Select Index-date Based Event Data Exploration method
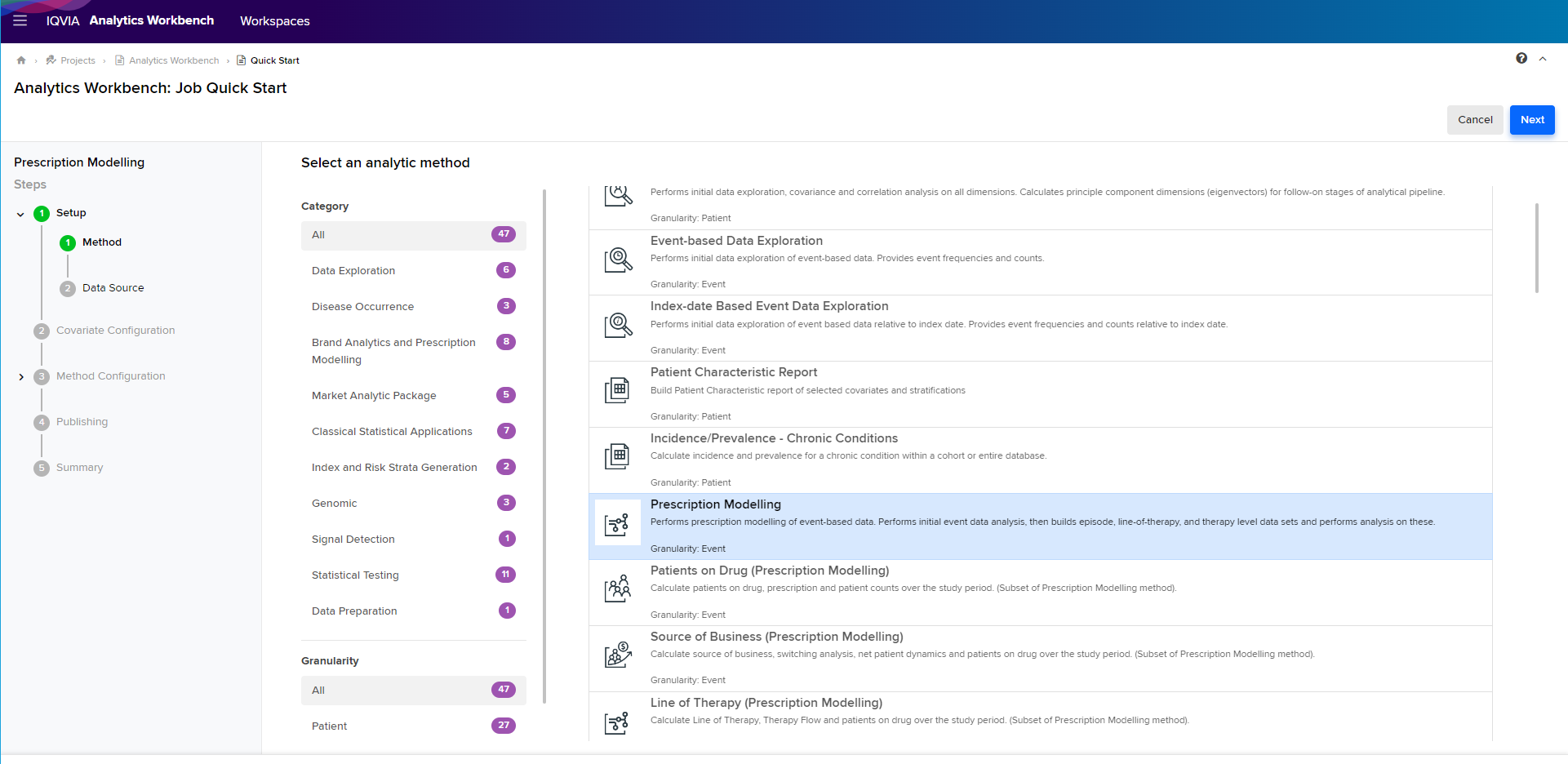 (x=1041, y=328)
